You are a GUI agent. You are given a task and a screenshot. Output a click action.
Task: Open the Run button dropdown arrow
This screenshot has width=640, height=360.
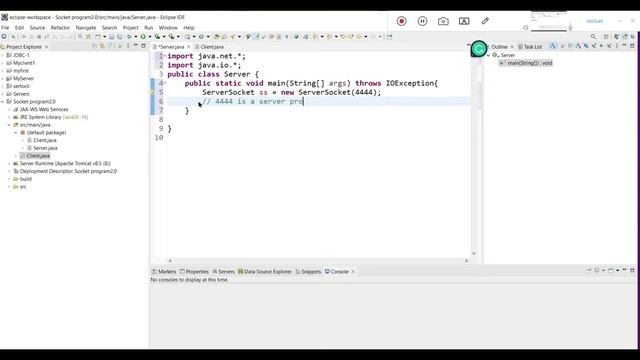(150, 37)
